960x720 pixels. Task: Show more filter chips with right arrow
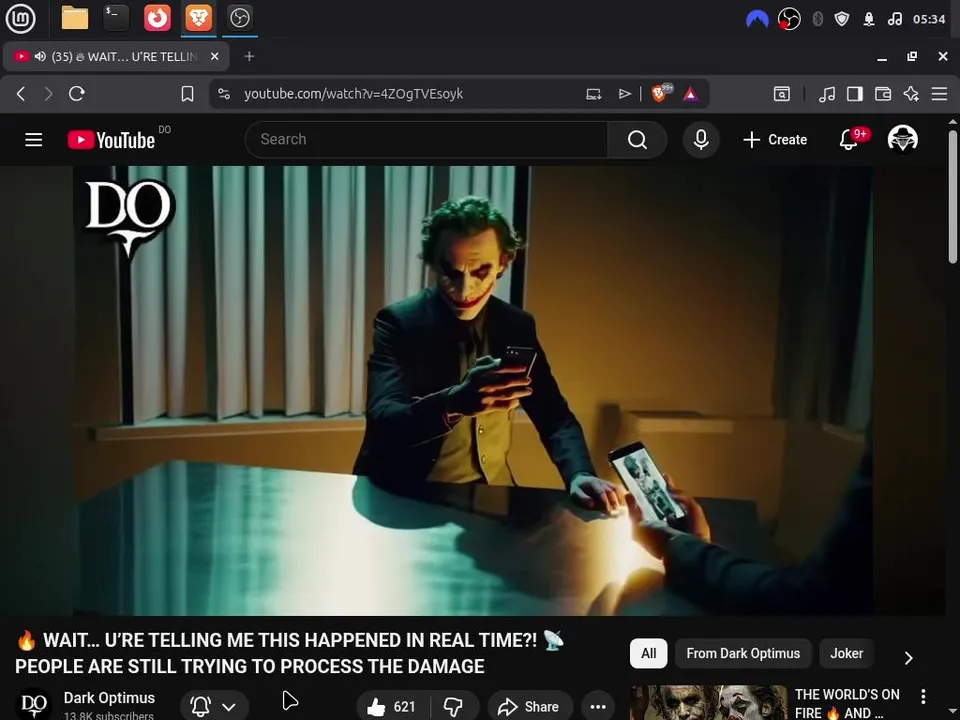click(x=909, y=658)
